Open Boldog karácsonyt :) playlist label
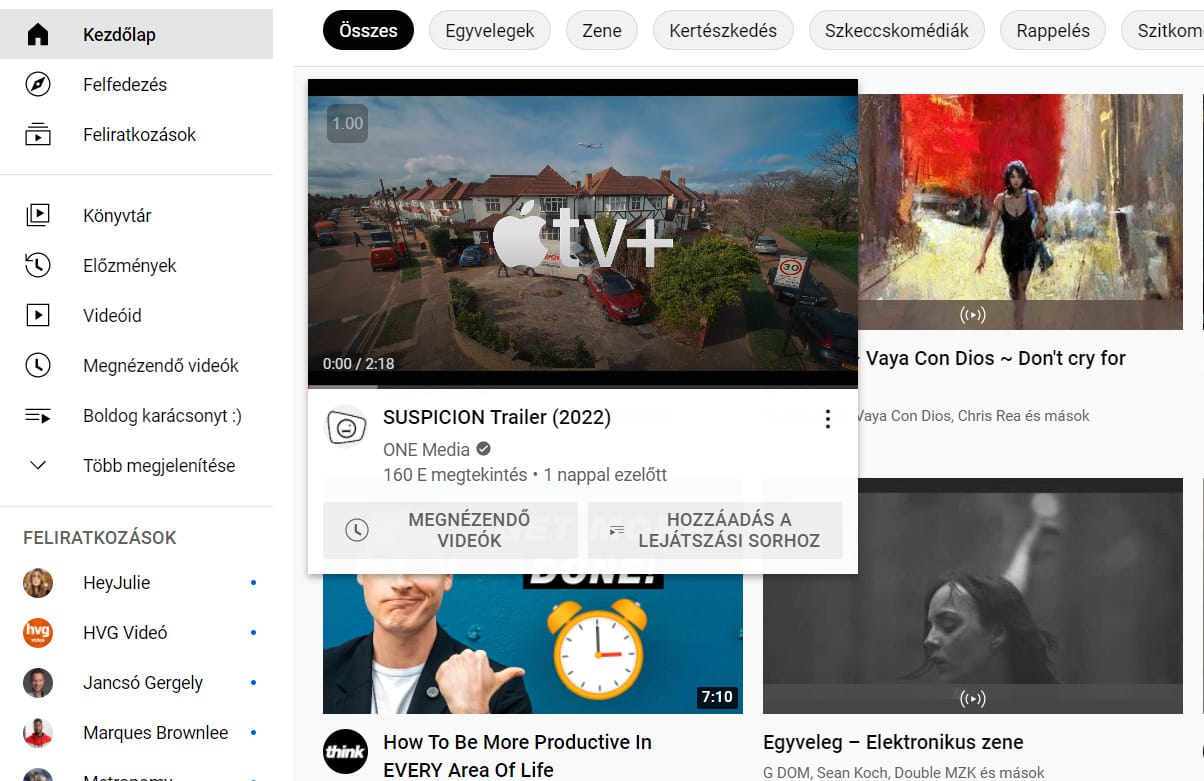Viewport: 1204px width, 781px height. point(162,415)
